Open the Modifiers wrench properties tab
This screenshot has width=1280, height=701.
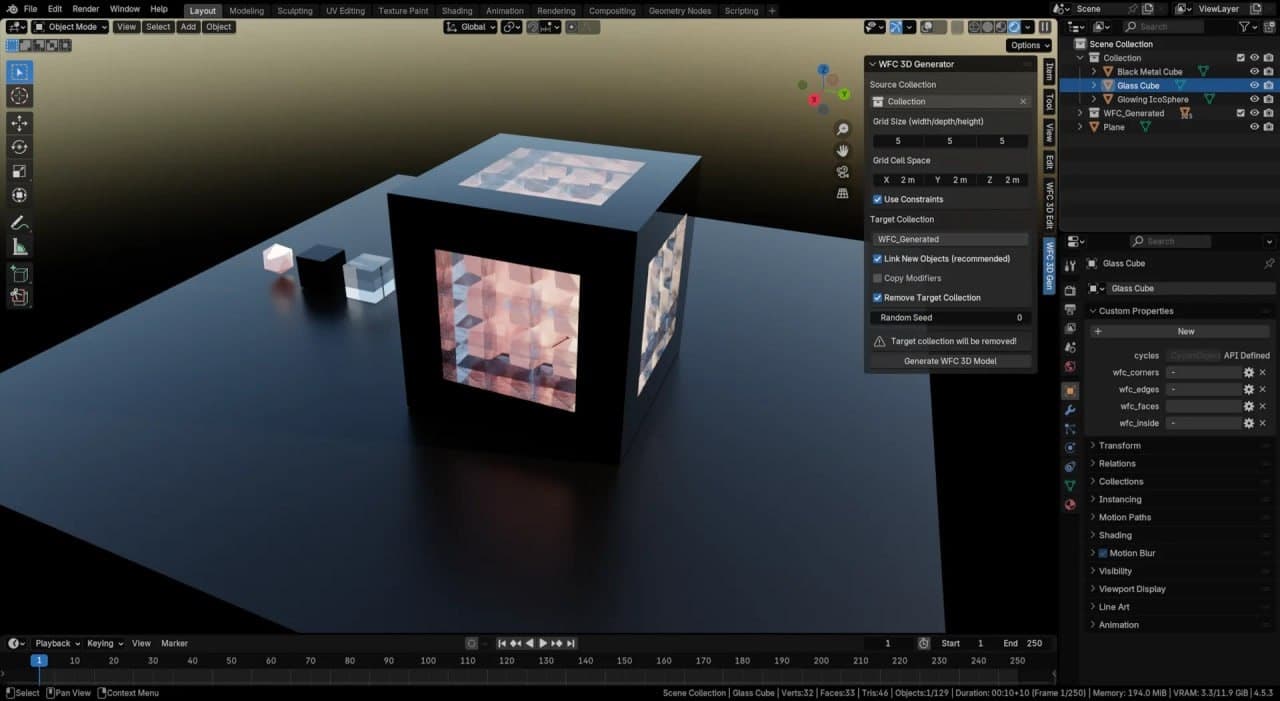coord(1070,410)
